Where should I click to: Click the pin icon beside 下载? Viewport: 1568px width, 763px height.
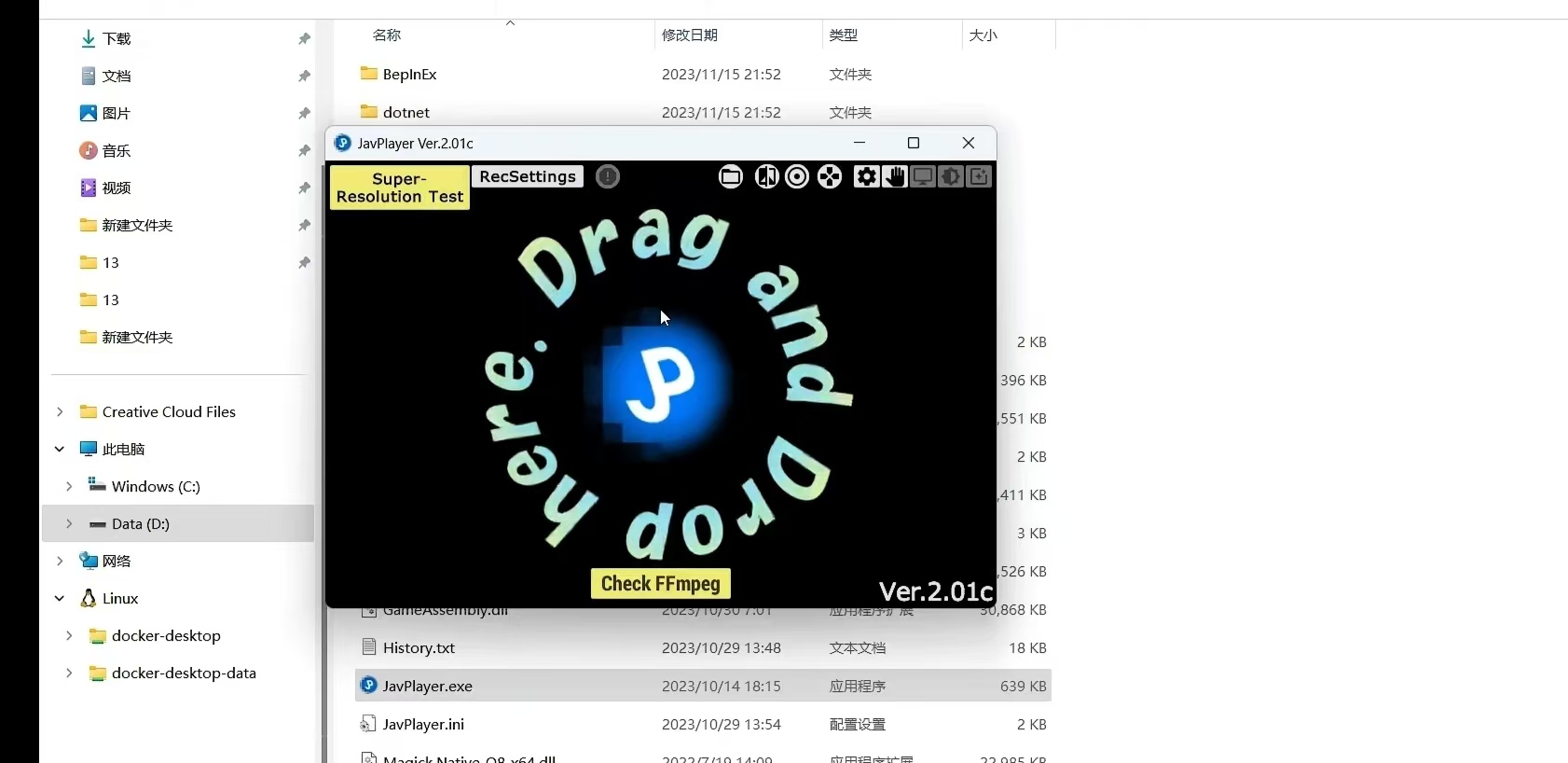tap(304, 38)
